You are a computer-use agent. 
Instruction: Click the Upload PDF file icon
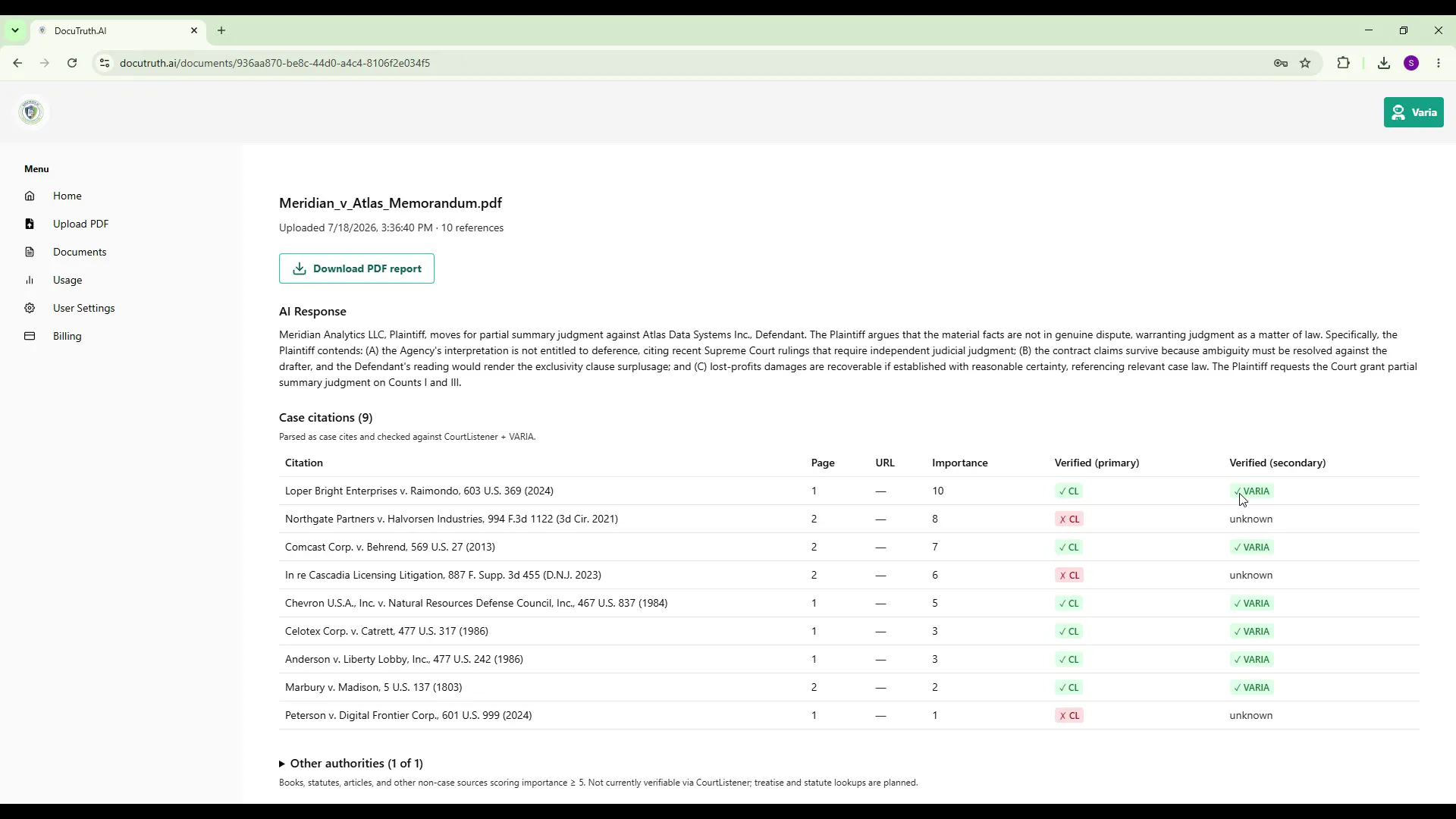click(30, 224)
